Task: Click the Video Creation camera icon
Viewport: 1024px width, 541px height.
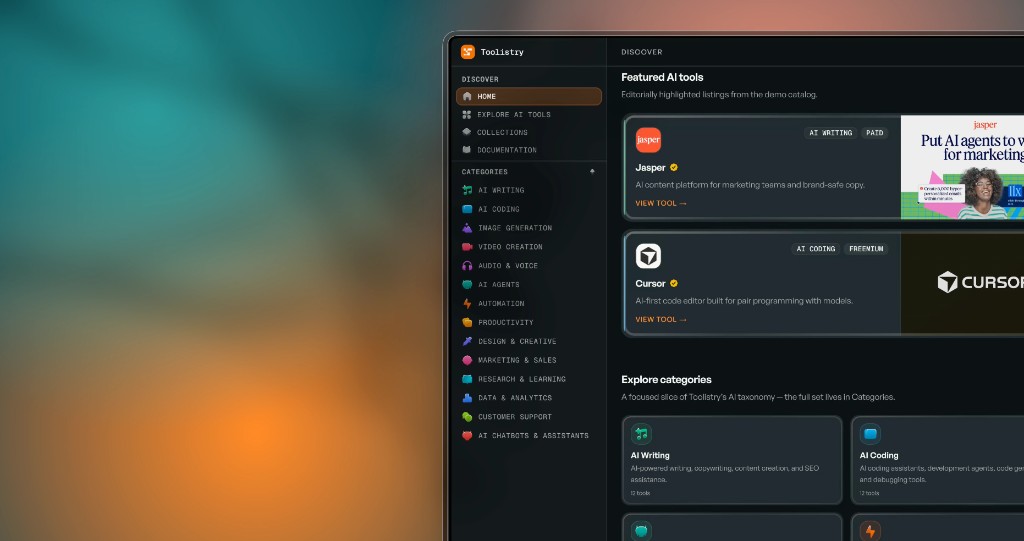Action: pos(467,247)
